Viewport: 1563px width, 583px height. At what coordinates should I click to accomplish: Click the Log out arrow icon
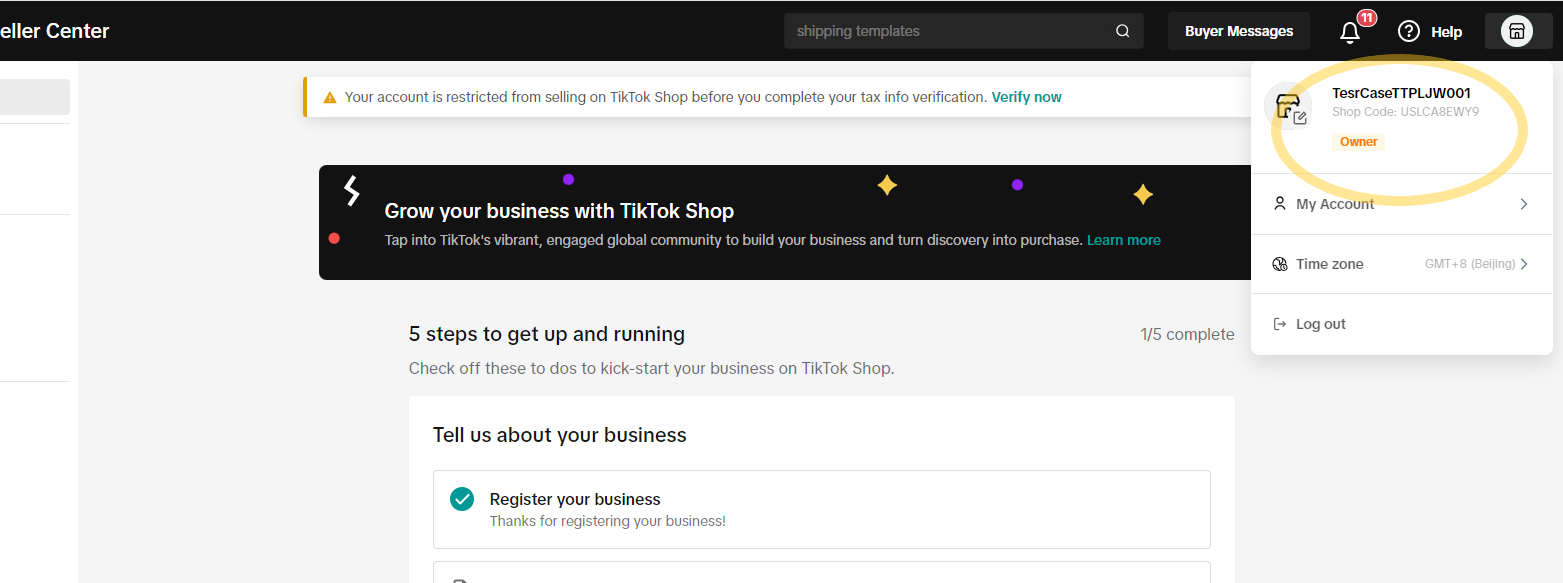(1279, 324)
